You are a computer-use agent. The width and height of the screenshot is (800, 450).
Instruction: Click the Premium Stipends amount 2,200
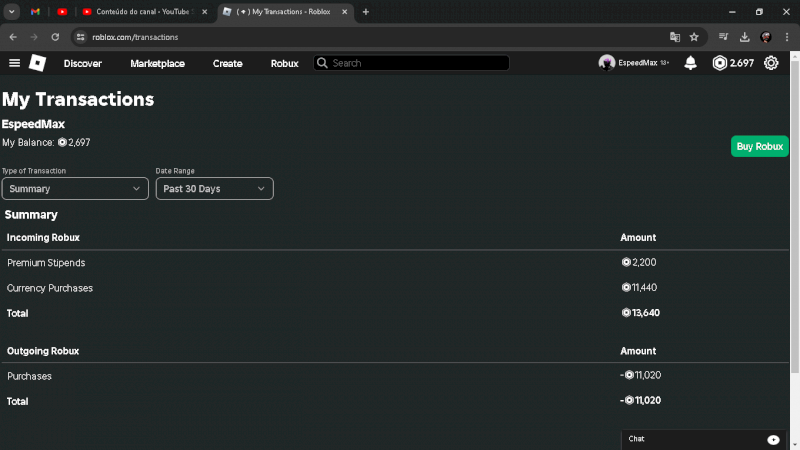pos(639,262)
